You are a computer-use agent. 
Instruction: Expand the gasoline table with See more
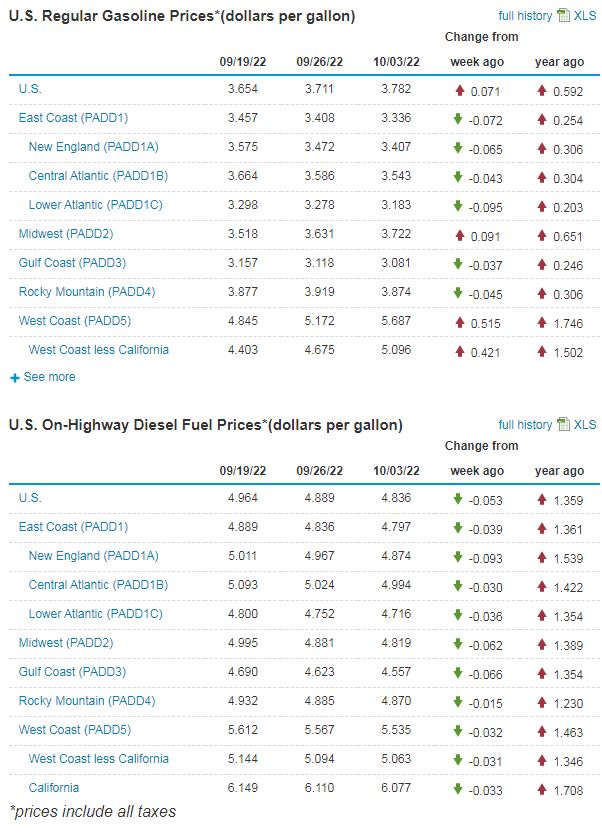coord(49,377)
